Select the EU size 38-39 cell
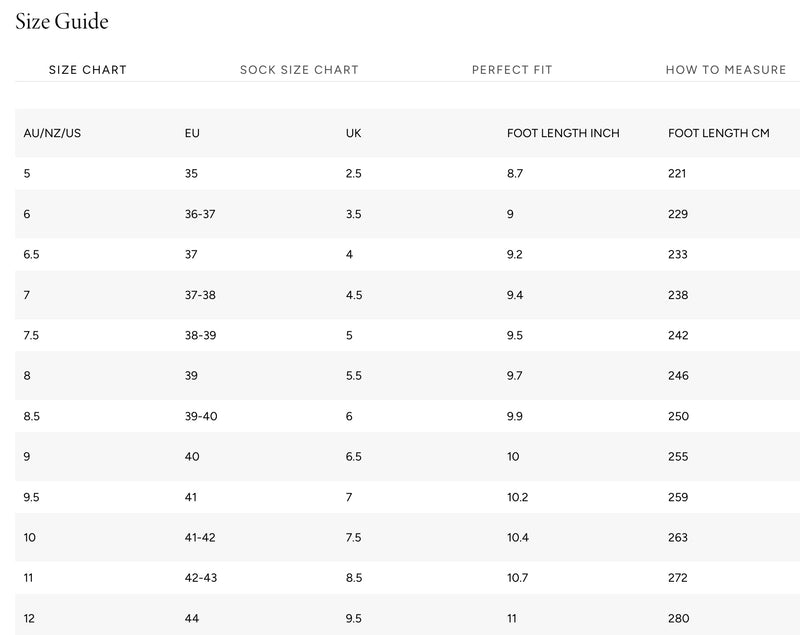The width and height of the screenshot is (800, 635). coord(200,336)
